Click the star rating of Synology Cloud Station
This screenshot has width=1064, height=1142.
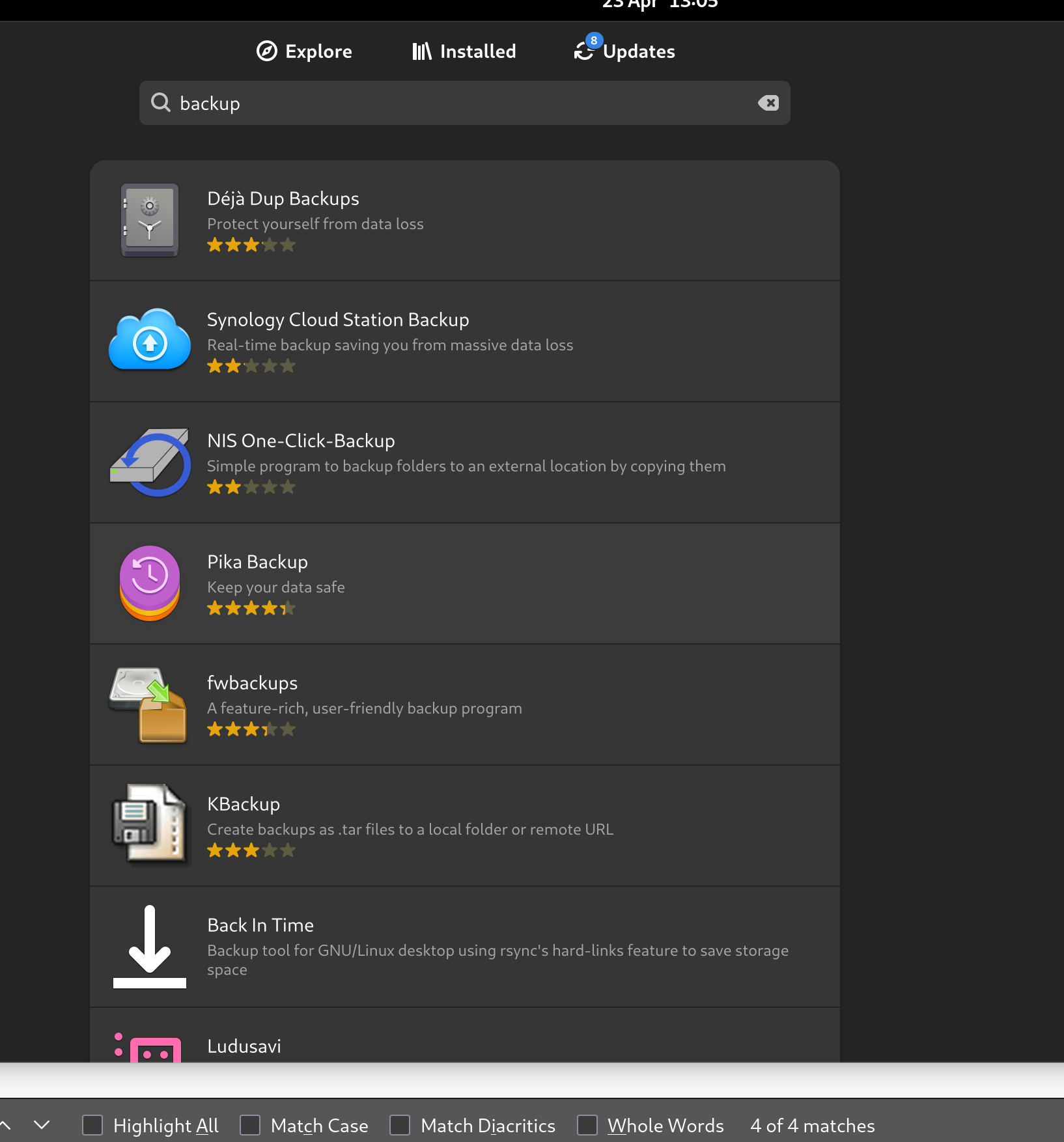[x=251, y=367]
